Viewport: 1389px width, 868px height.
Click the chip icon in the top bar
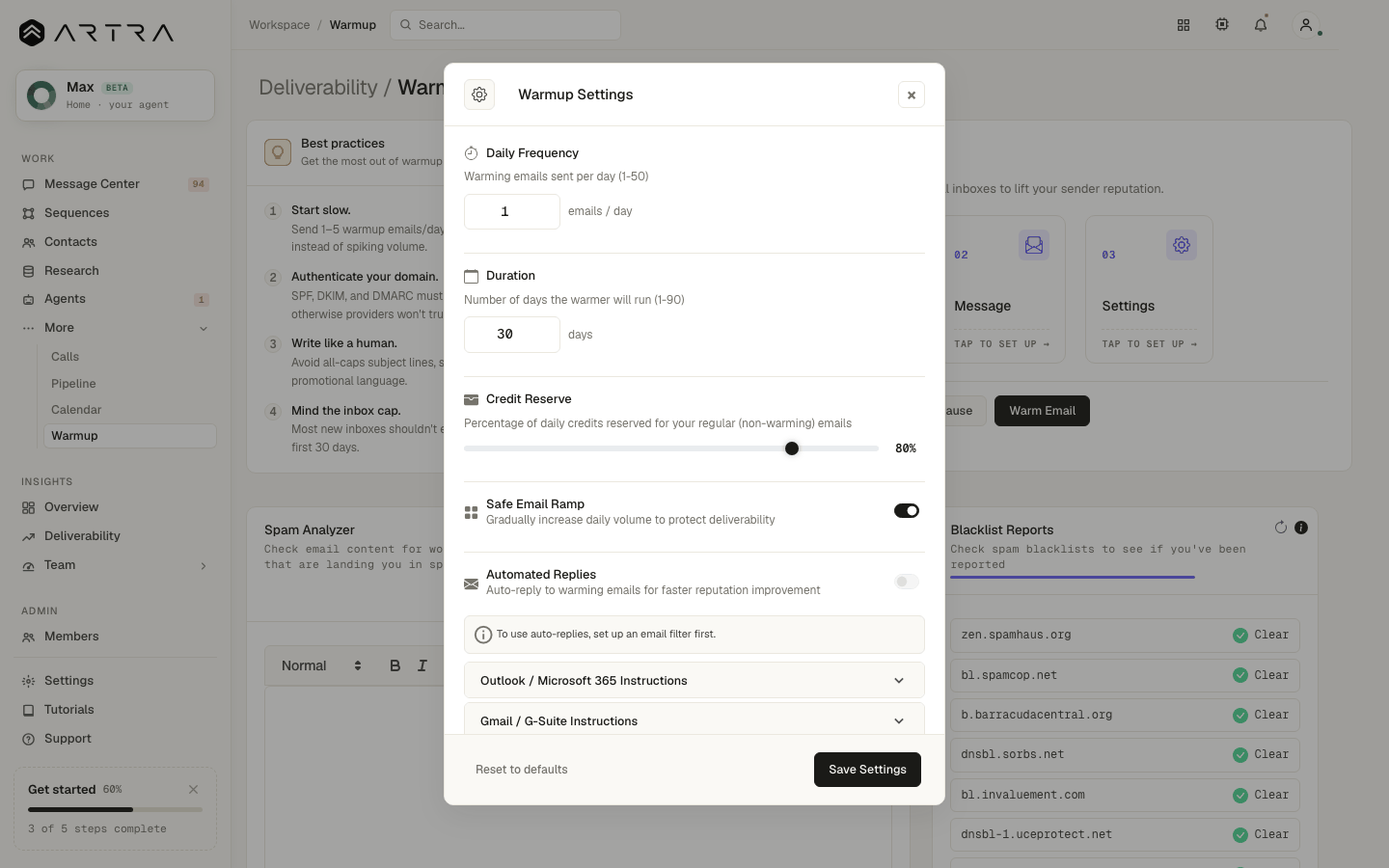coord(1222,25)
